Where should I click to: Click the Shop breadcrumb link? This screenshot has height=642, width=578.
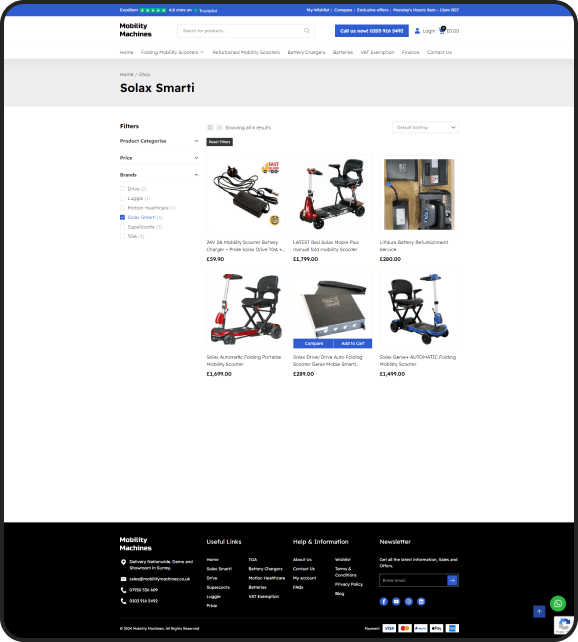pos(144,75)
